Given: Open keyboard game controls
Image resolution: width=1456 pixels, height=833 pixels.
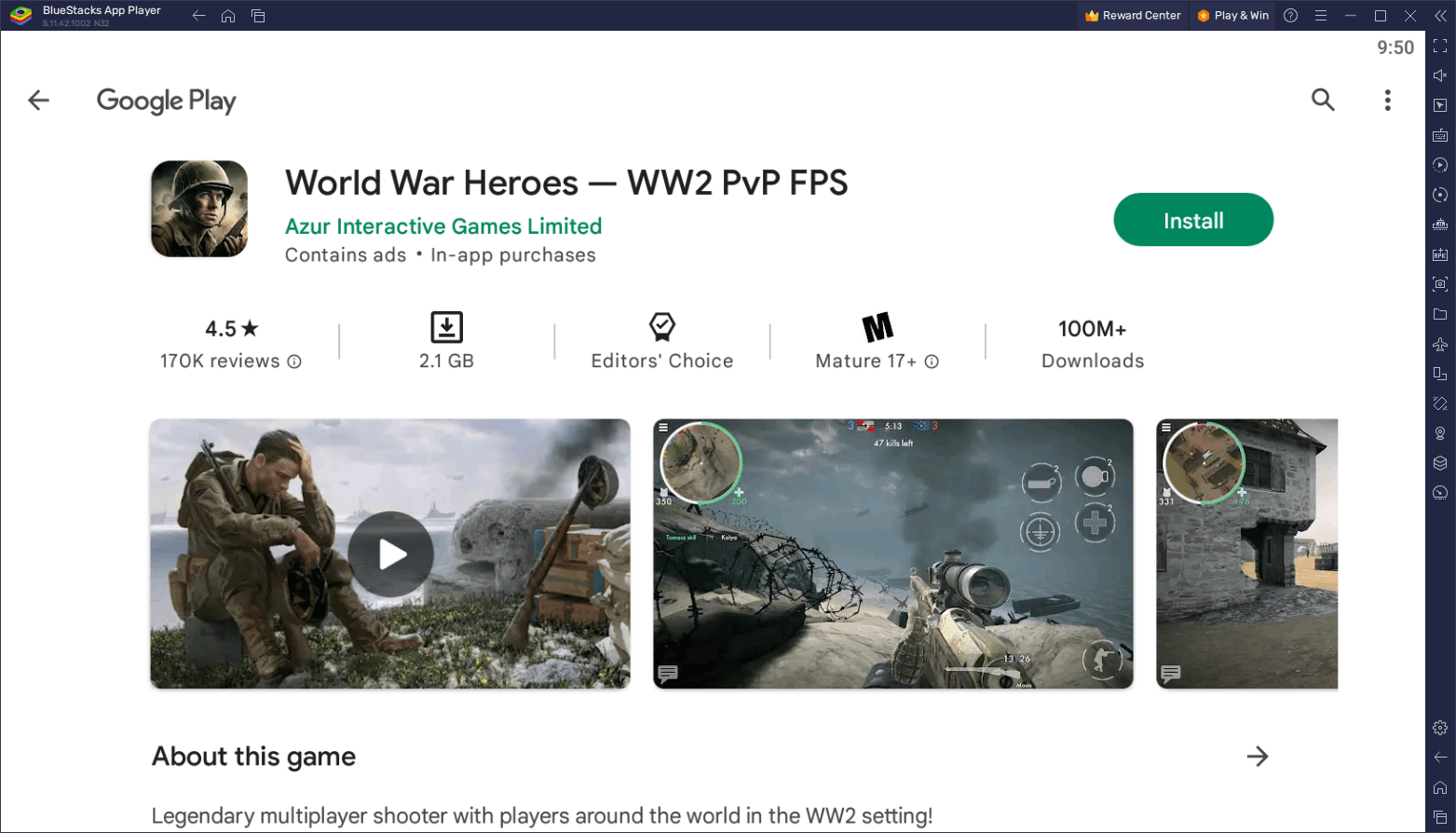Looking at the screenshot, I should coord(1440,135).
